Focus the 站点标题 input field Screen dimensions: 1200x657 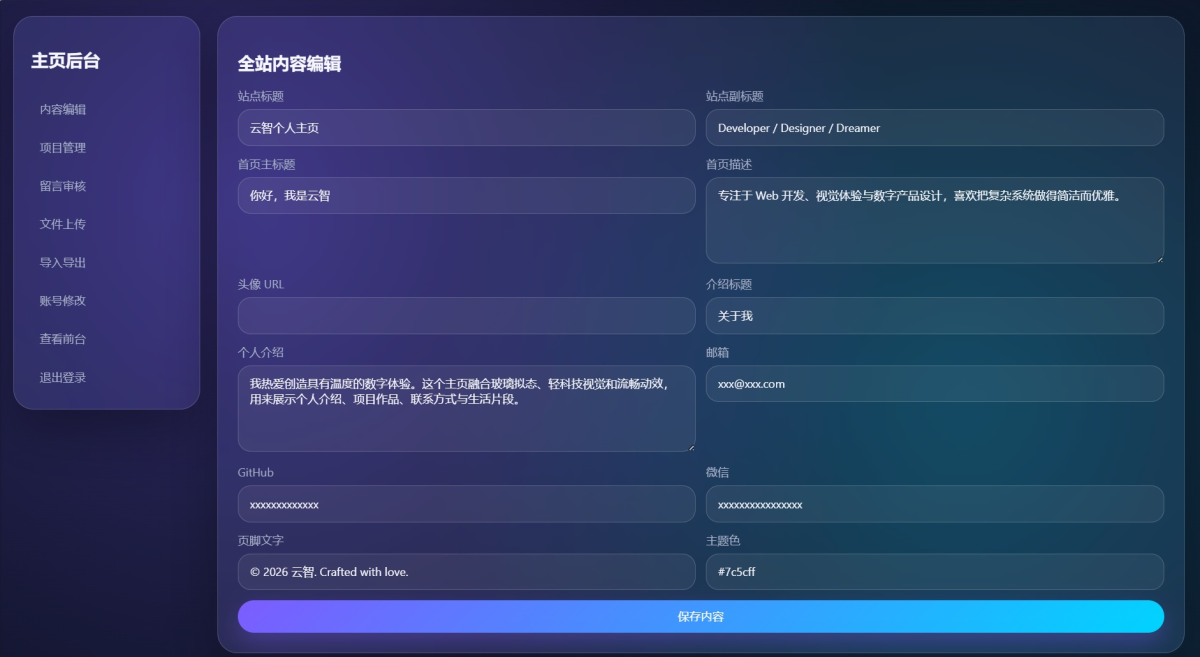[x=466, y=128]
